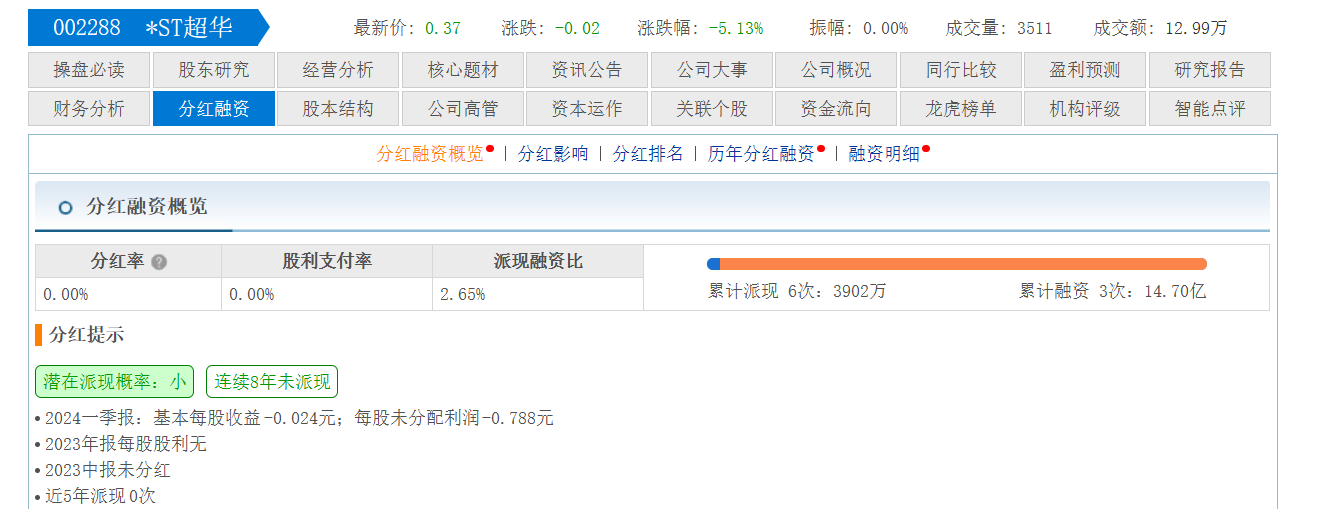Click the 成交量 3511 value
Image resolution: width=1327 pixels, height=509 pixels.
click(x=1034, y=29)
